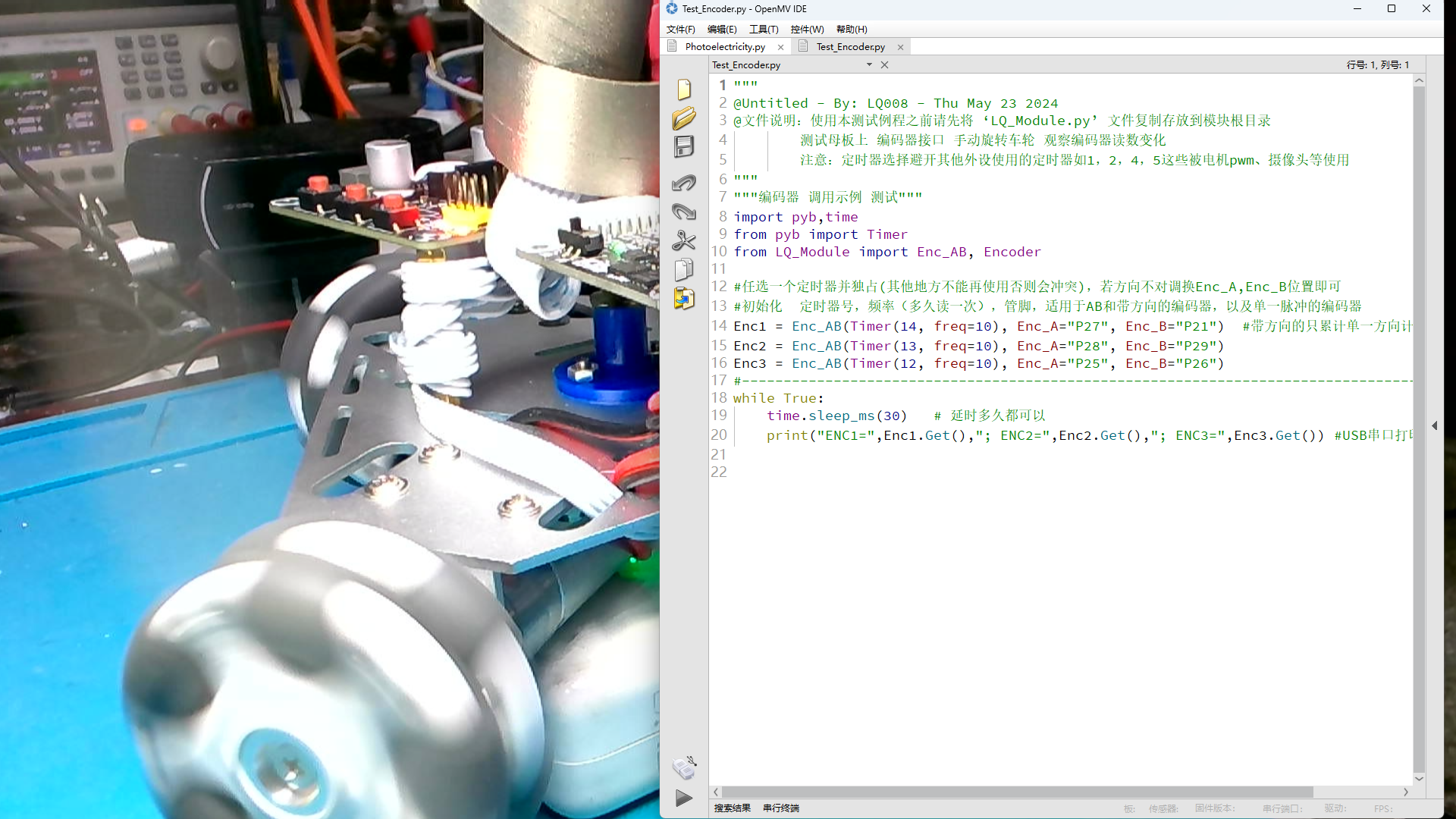
Task: Click the horizontal scrollbar under editor
Action: click(1016, 792)
